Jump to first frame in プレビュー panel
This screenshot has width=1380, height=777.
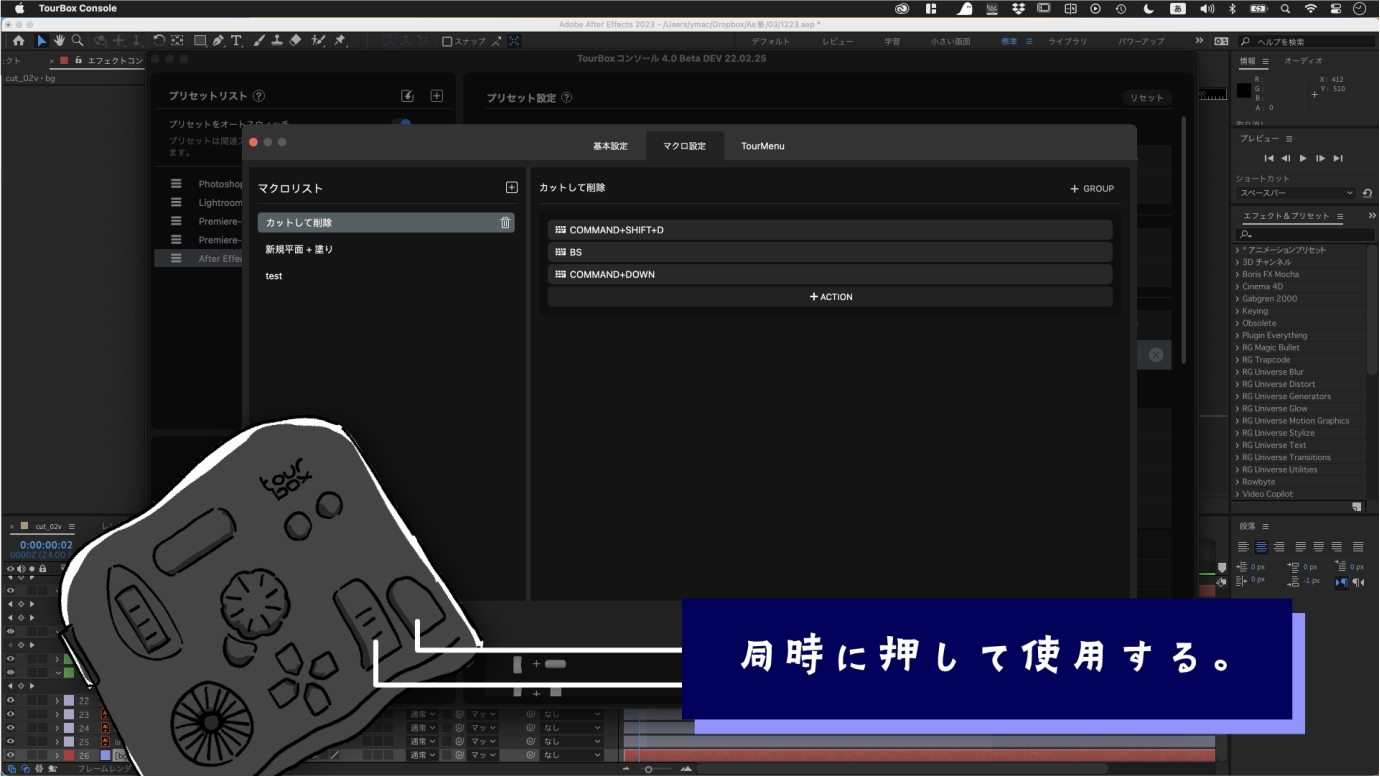pos(1269,158)
